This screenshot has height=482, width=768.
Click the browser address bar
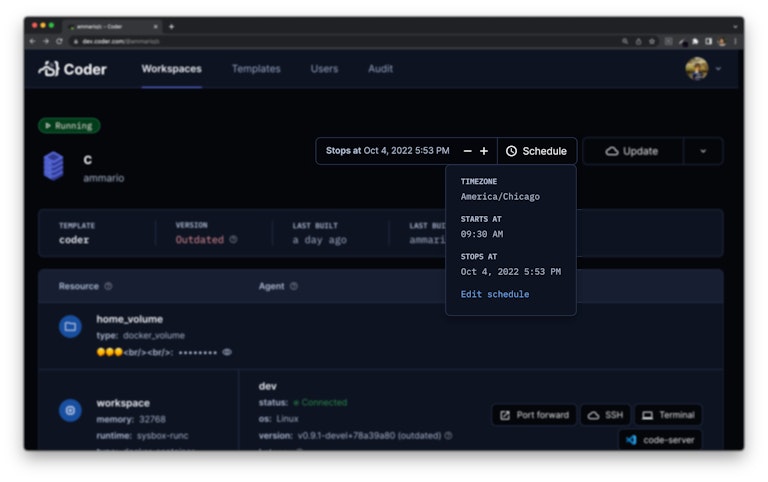coord(343,42)
